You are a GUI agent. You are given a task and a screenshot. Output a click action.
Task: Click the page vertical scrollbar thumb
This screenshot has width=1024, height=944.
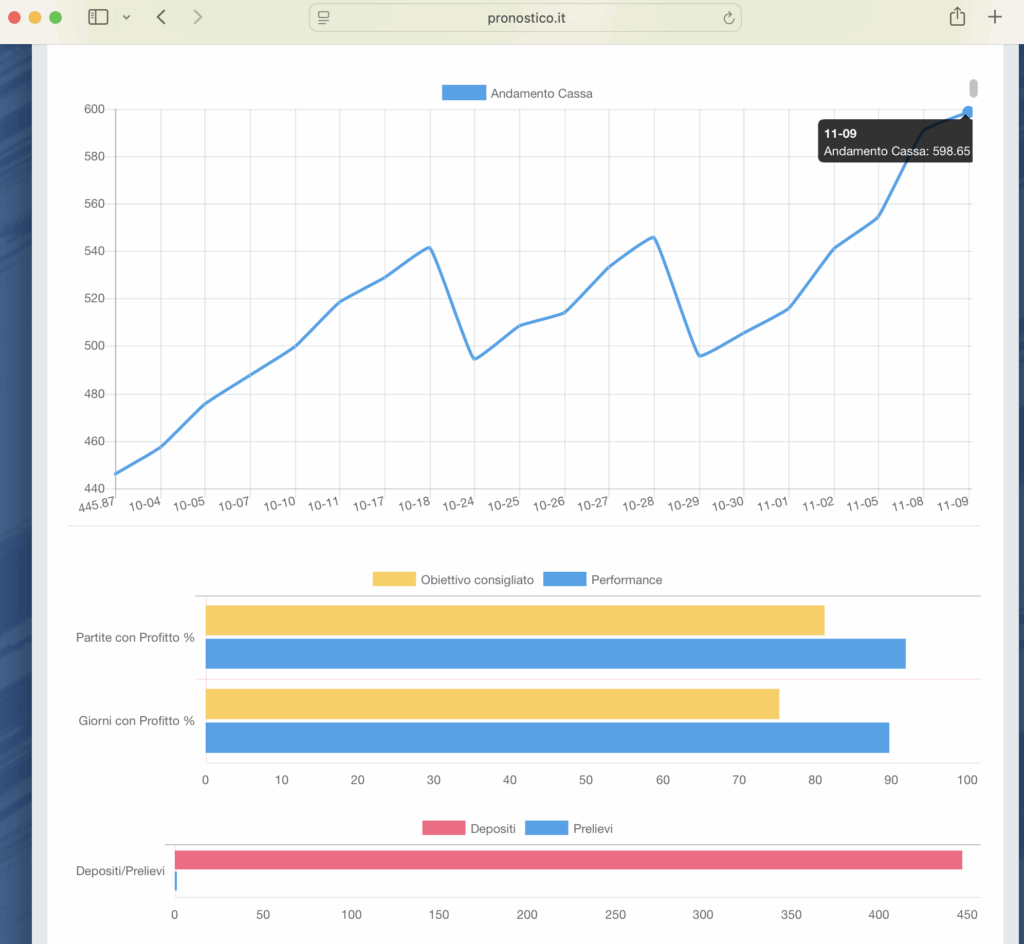tap(973, 88)
